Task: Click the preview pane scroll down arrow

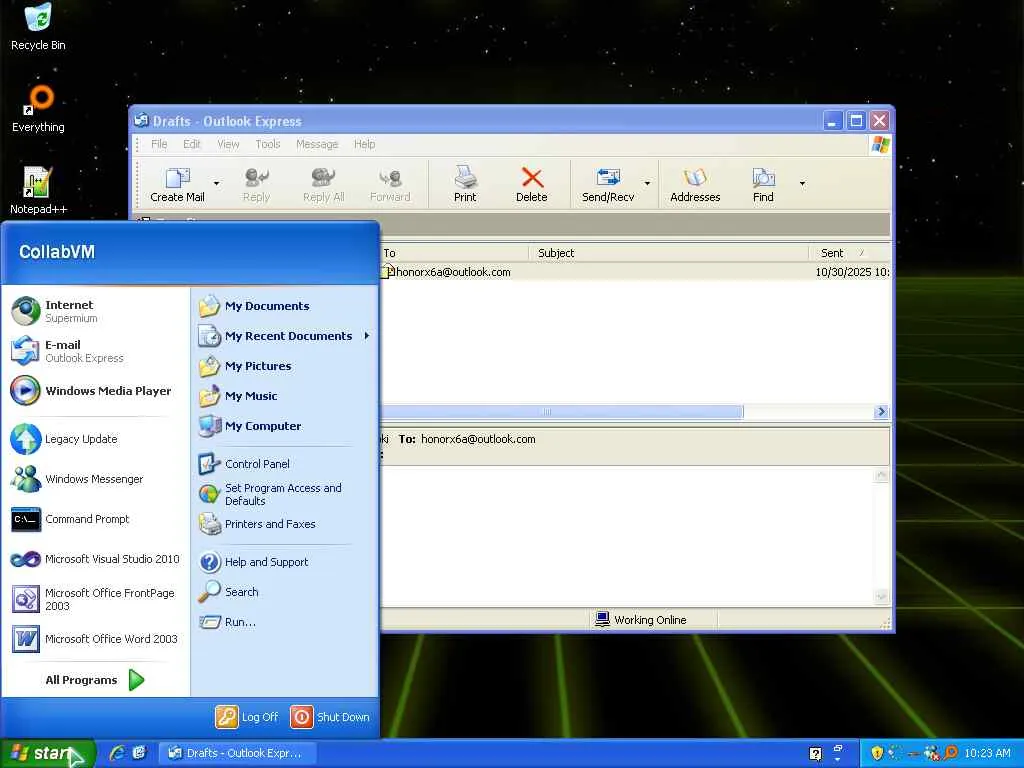Action: coord(881,596)
